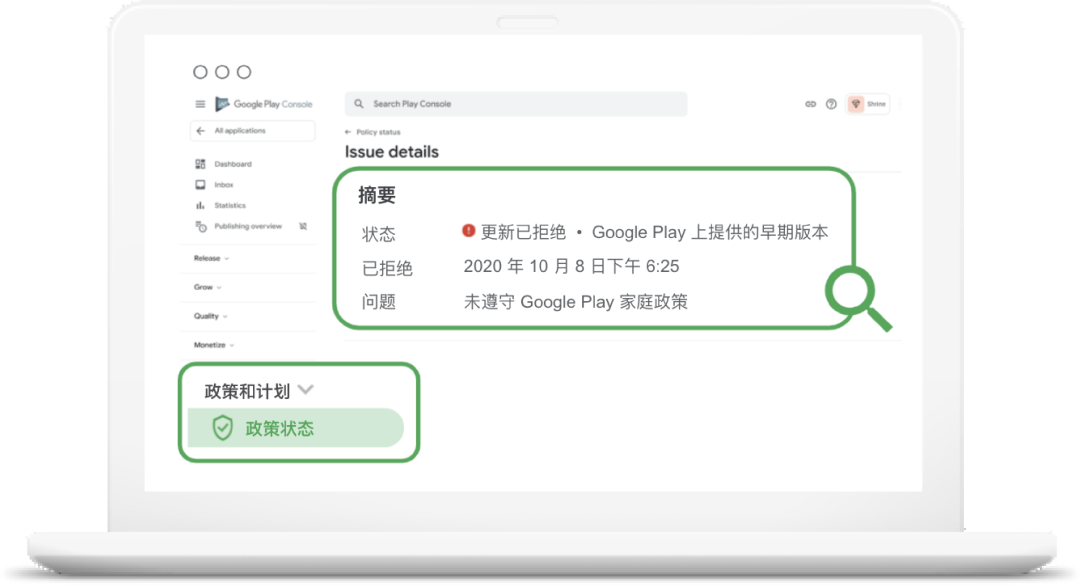Image resolution: width=1080 pixels, height=585 pixels.
Task: Click the hamburger menu to toggle sidebar
Action: pyautogui.click(x=199, y=103)
